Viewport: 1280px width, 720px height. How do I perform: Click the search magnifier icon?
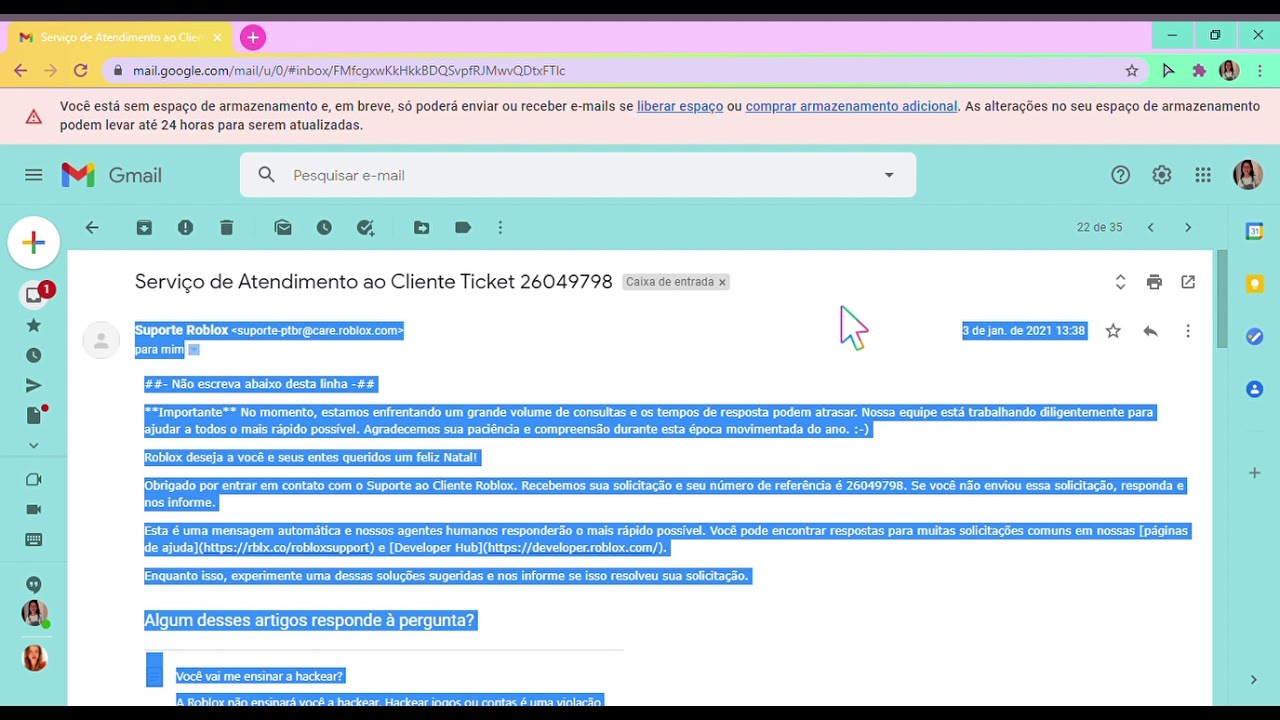tap(266, 175)
